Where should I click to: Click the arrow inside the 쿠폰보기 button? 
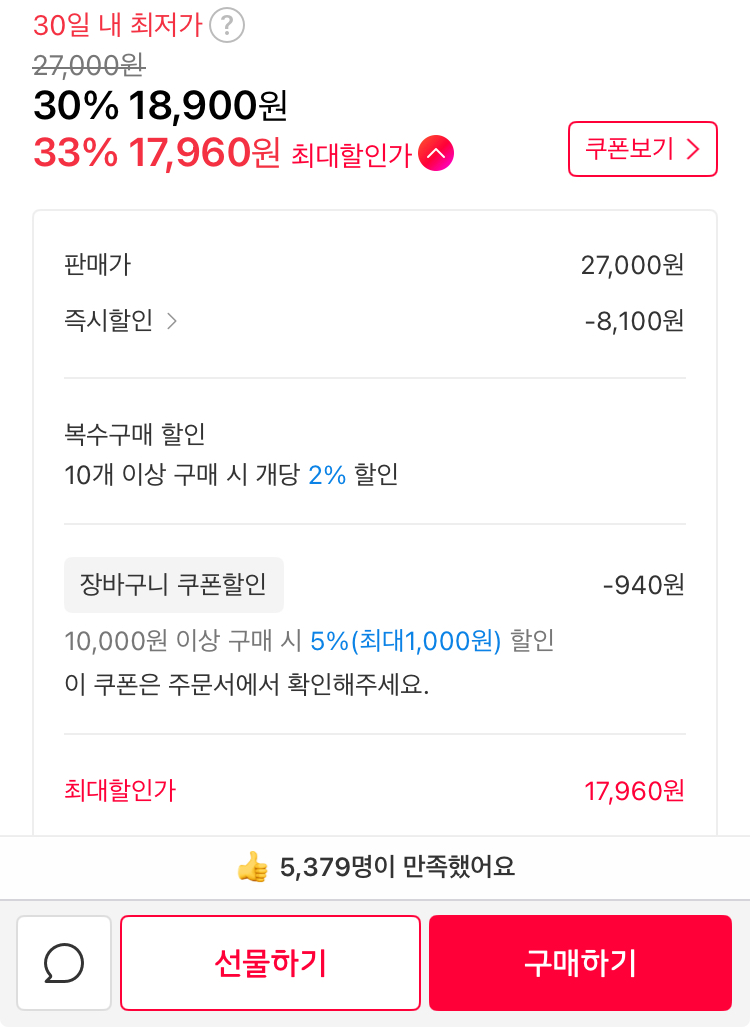click(x=693, y=149)
